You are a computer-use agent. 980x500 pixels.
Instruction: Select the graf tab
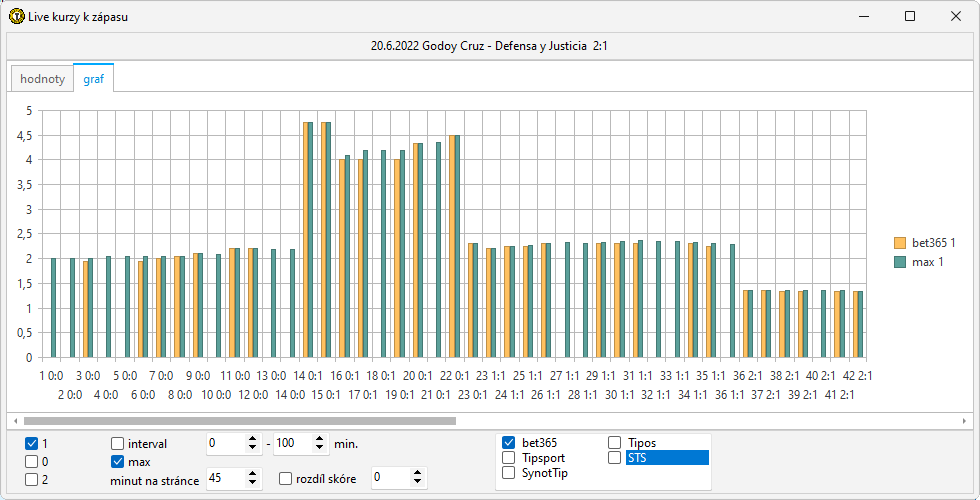93,79
